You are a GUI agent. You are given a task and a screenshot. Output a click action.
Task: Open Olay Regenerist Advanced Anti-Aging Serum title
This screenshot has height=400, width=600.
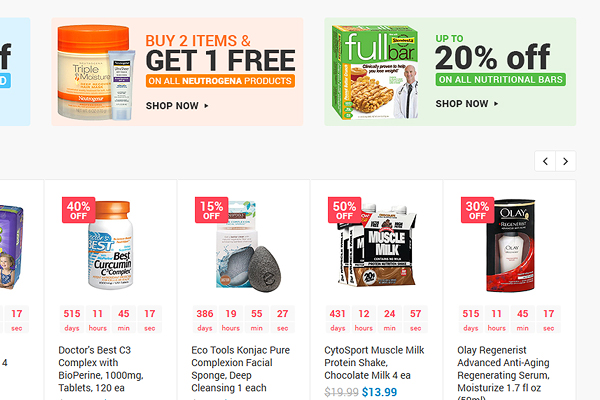point(503,371)
